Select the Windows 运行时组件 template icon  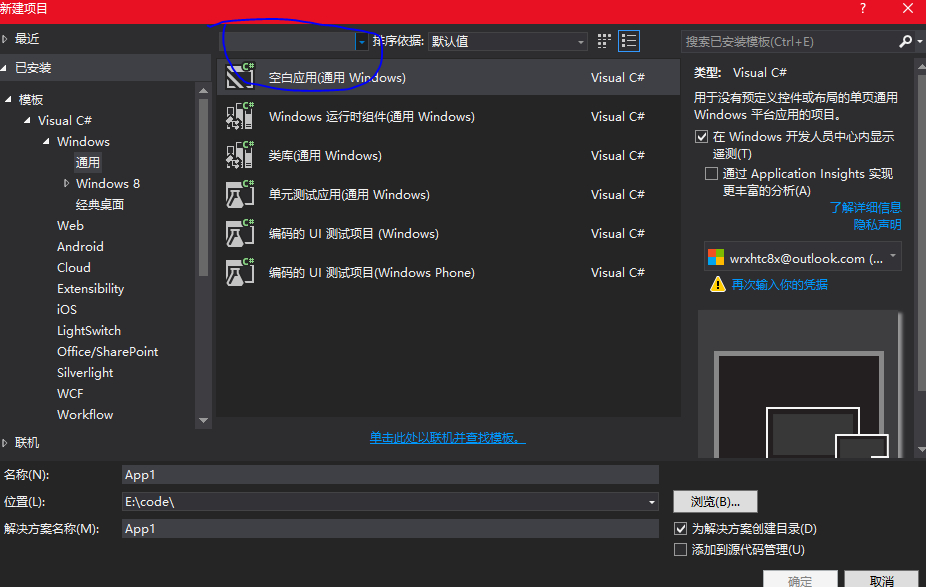coord(240,116)
